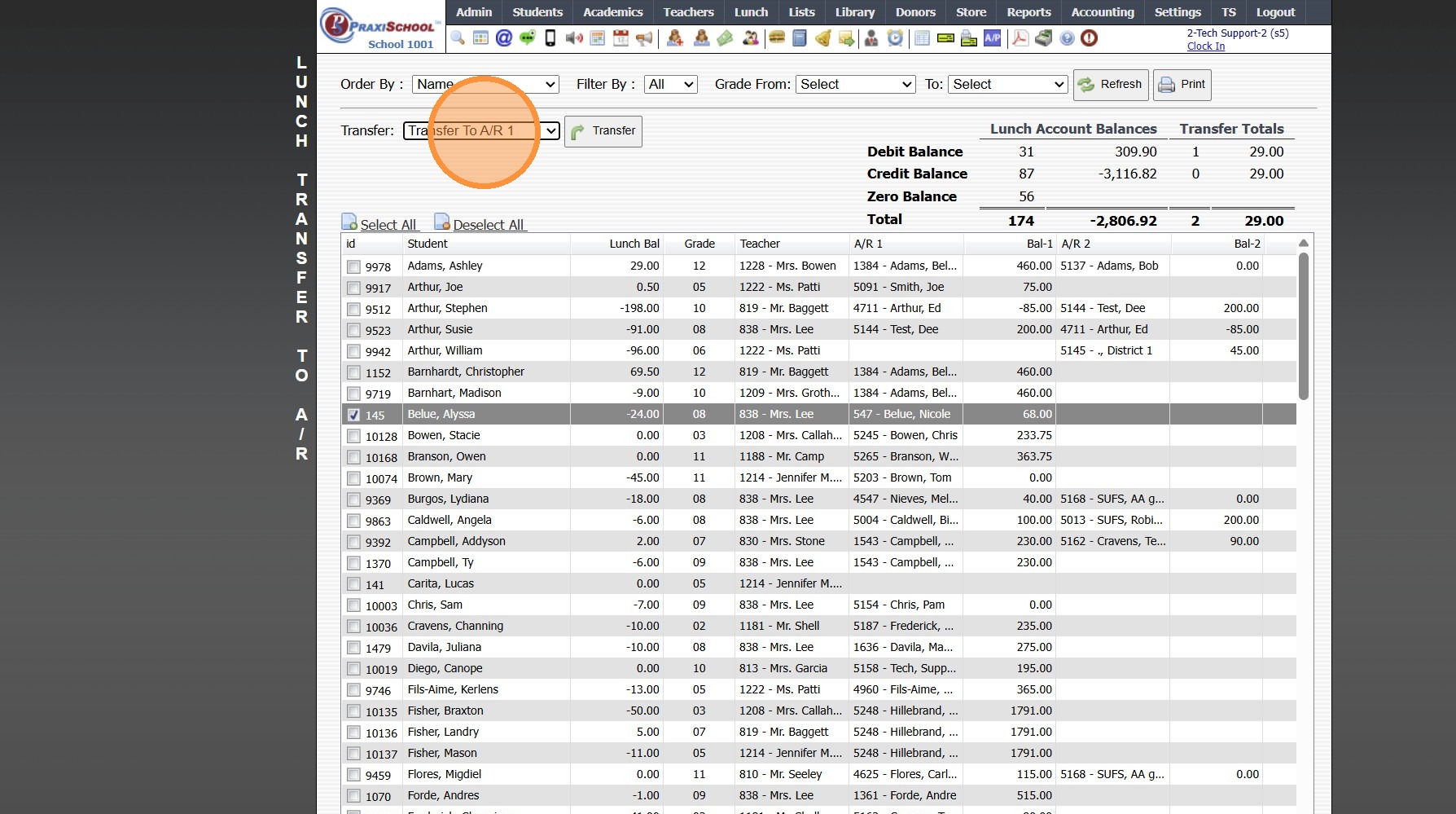Uncheck the Belue, Alyssa checkbox
Image resolution: width=1456 pixels, height=814 pixels.
(x=353, y=415)
